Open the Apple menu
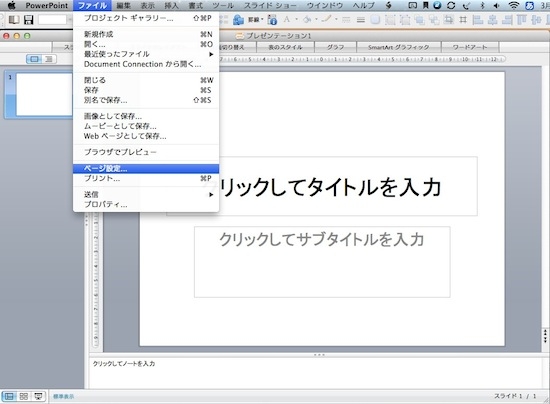The image size is (550, 404). coord(12,5)
